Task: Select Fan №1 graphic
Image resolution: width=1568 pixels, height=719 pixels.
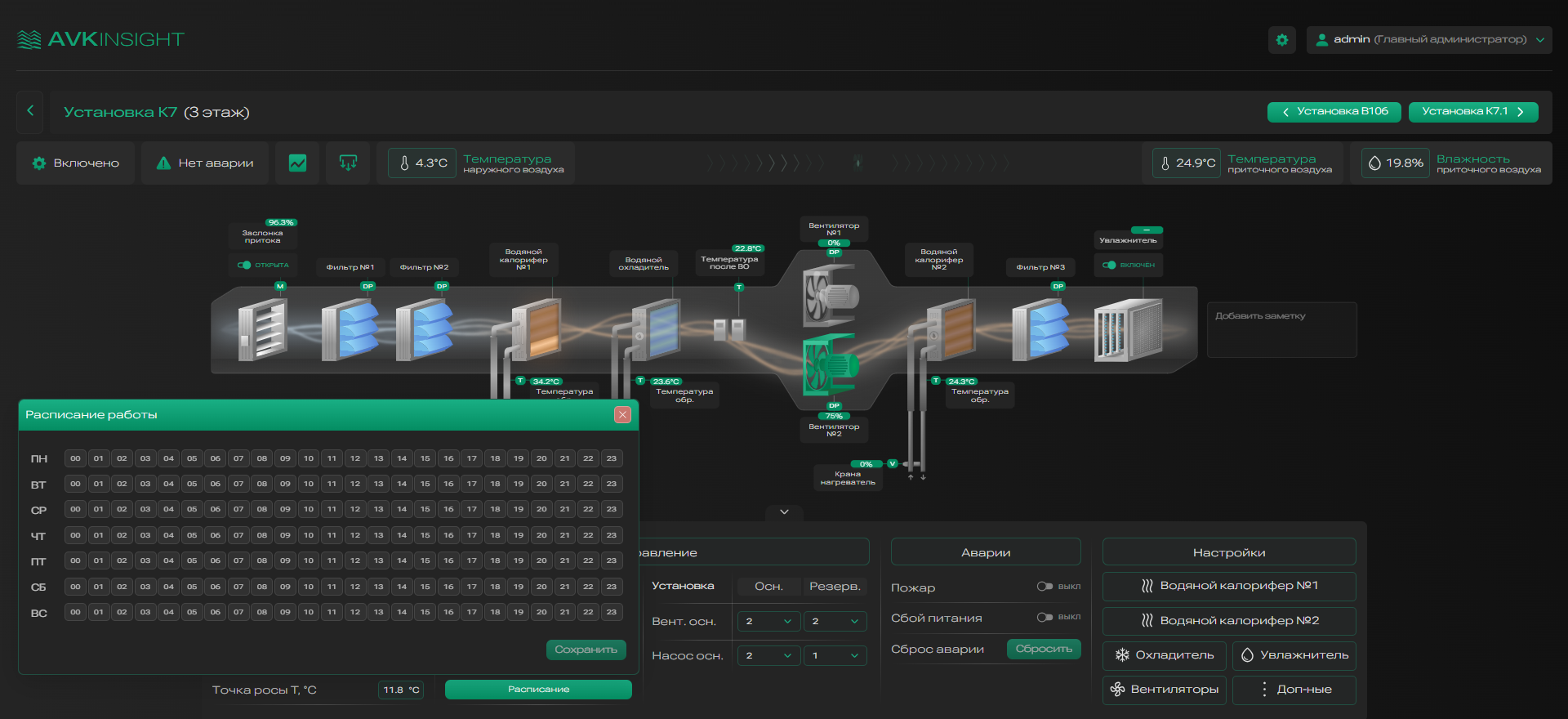Action: pos(831,294)
